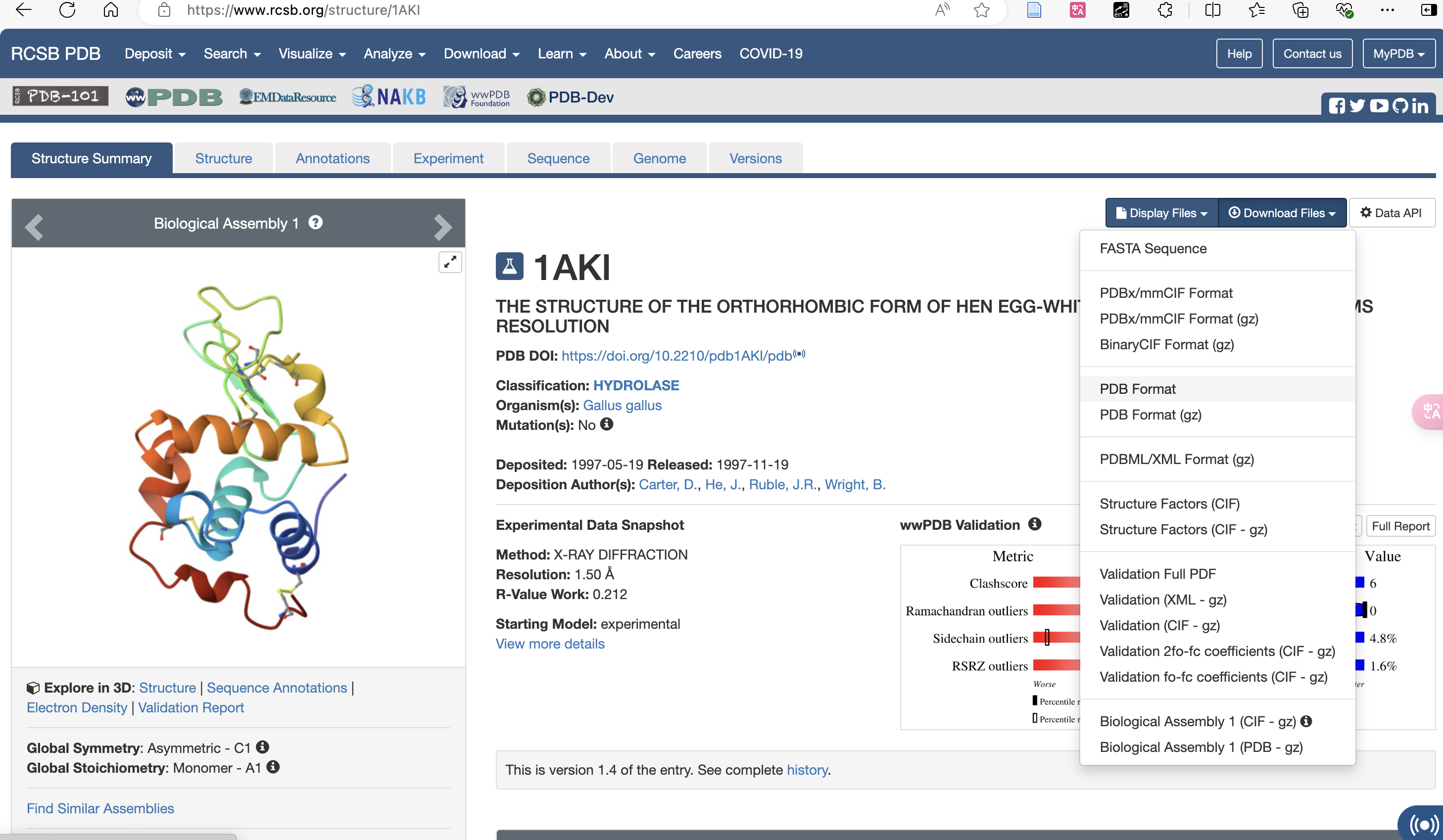Click the Biological Assembly help question icon
The height and width of the screenshot is (840, 1443).
click(316, 222)
